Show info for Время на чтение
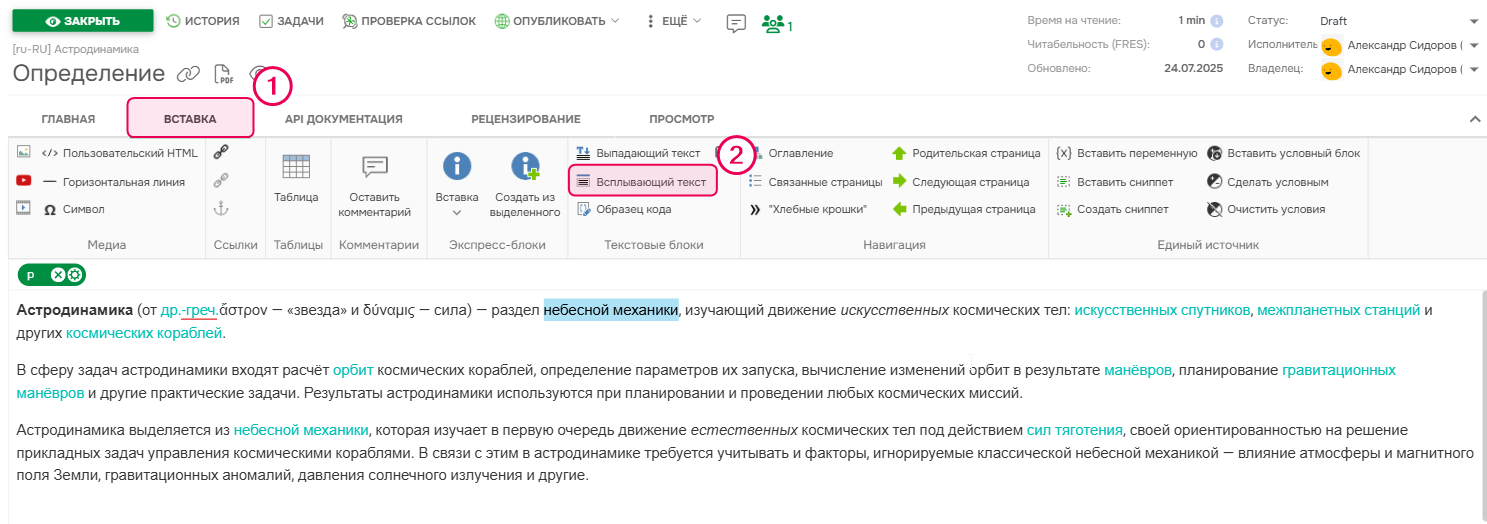Viewport: 1487px width, 524px height. [x=1217, y=20]
